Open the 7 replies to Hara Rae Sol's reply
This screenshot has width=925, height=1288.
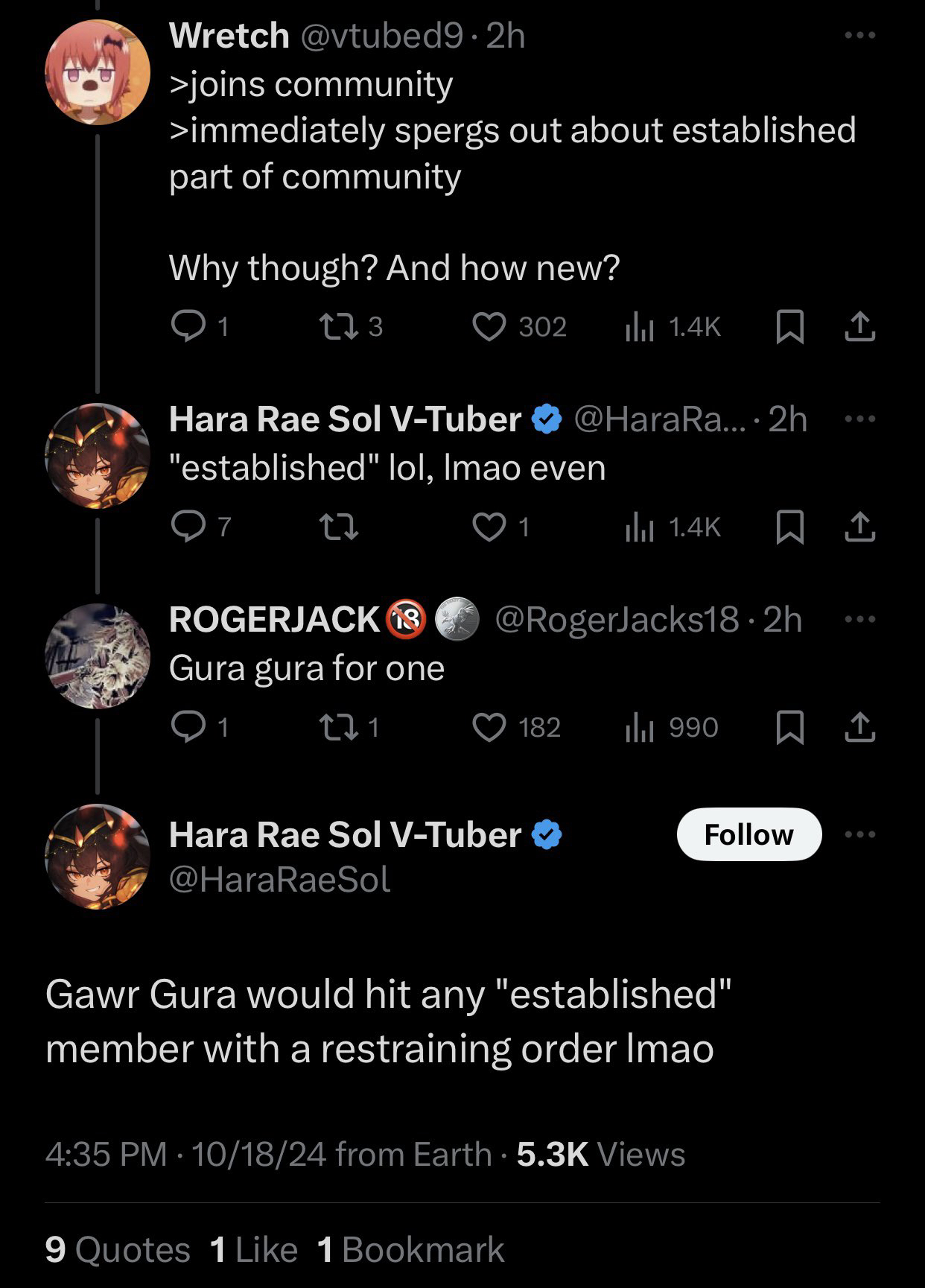(188, 527)
